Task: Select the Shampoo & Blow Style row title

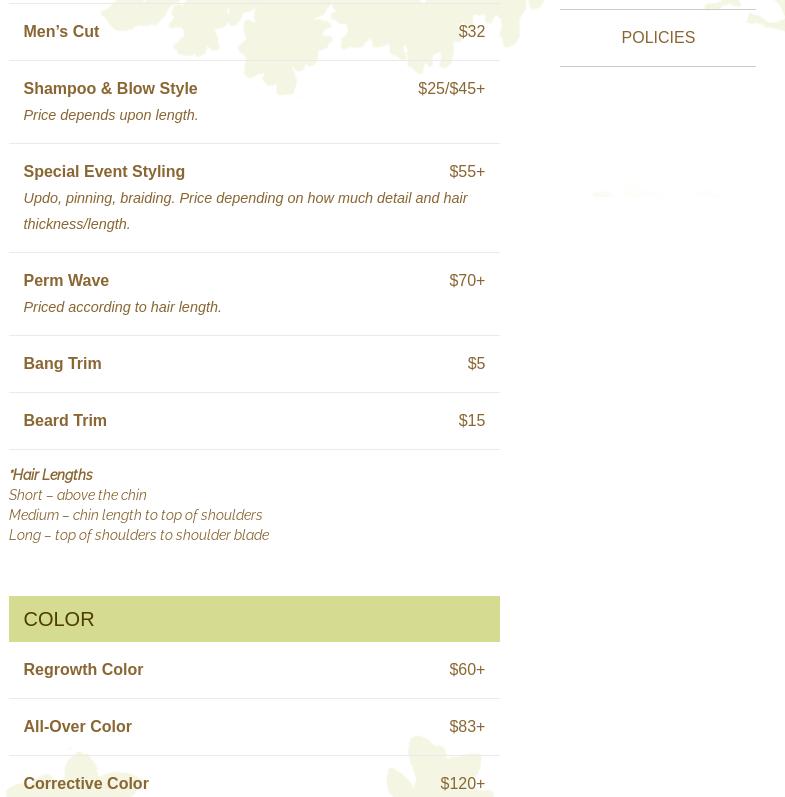Action: pyautogui.click(x=110, y=89)
